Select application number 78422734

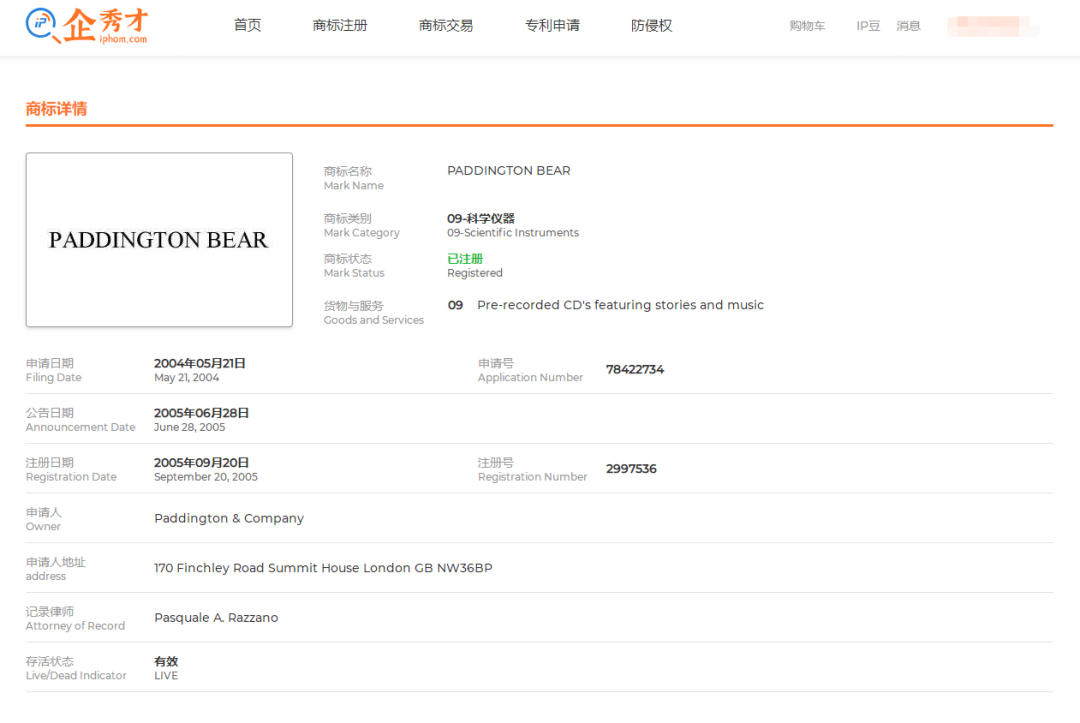(x=634, y=370)
